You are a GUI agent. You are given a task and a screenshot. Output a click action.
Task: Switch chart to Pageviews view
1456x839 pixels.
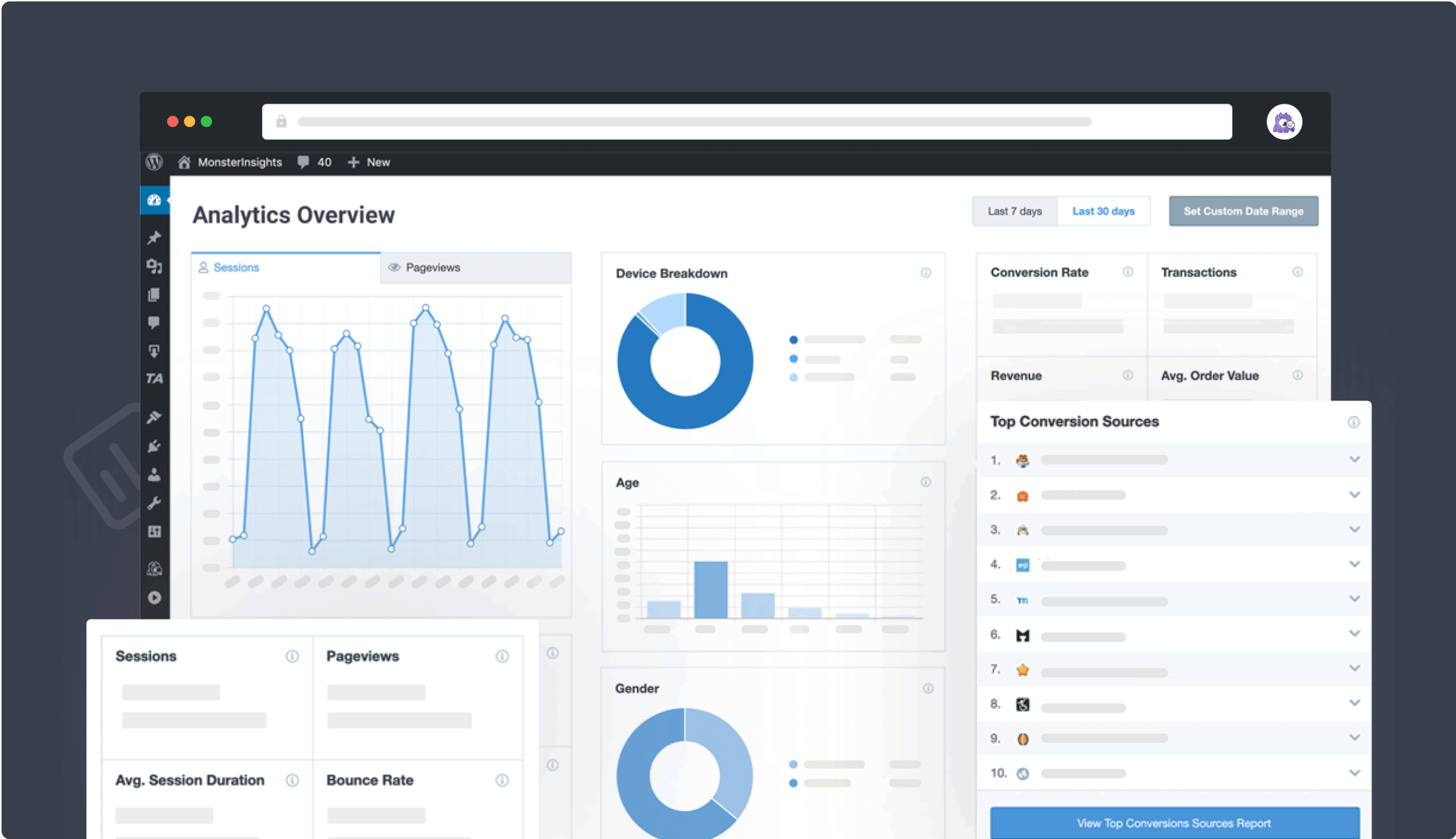click(432, 268)
